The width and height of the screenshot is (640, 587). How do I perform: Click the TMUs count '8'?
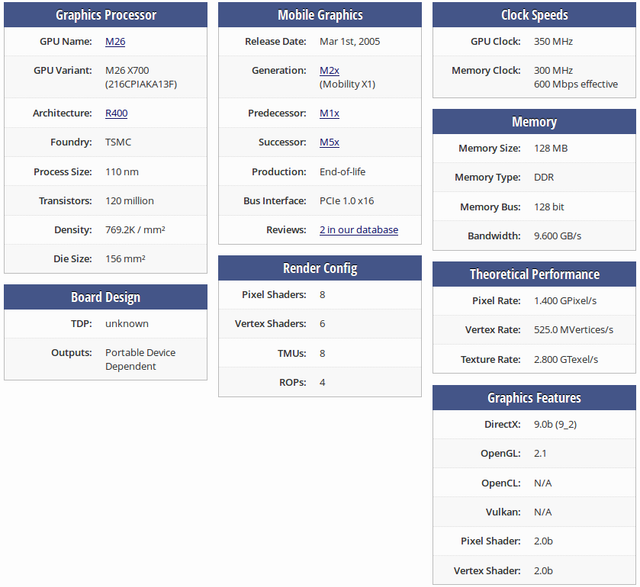click(x=322, y=354)
